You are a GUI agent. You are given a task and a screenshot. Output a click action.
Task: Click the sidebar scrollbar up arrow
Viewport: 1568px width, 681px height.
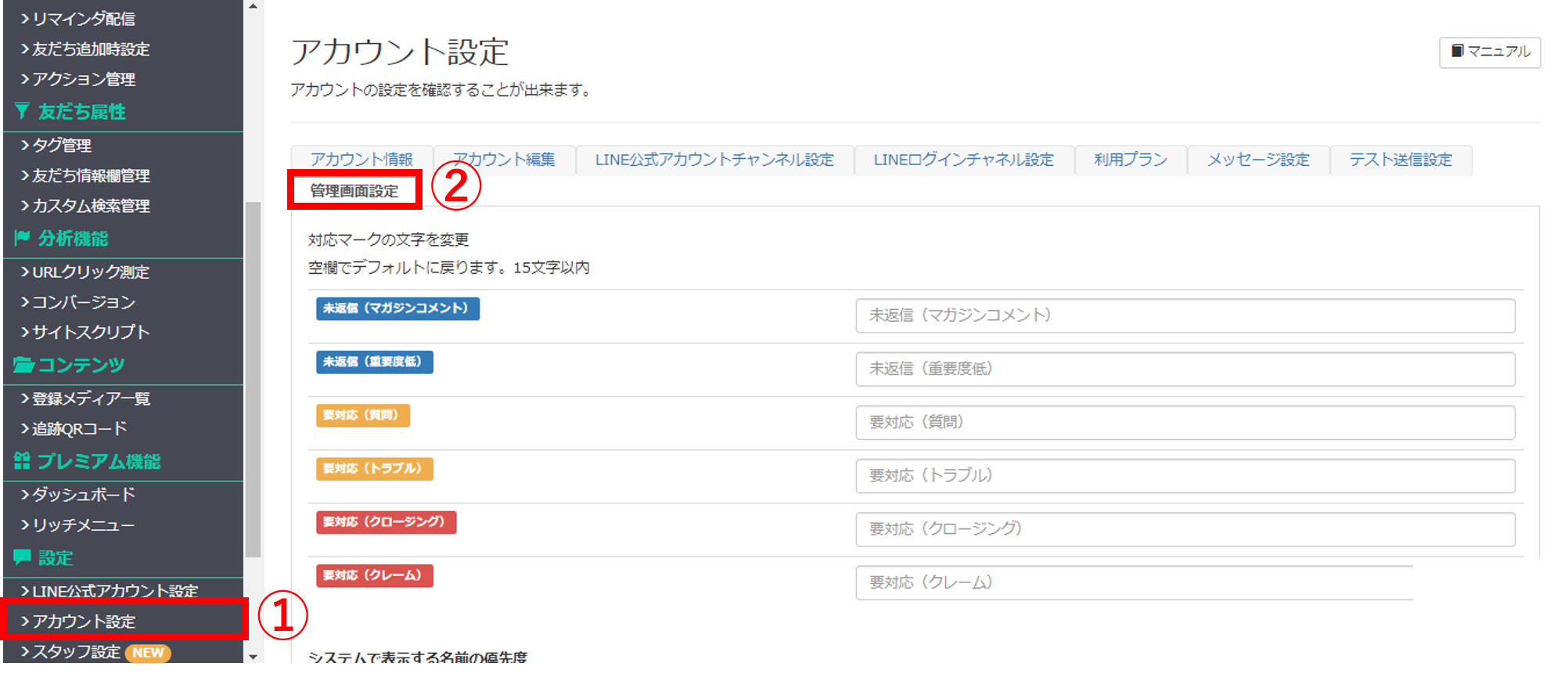coord(253,6)
